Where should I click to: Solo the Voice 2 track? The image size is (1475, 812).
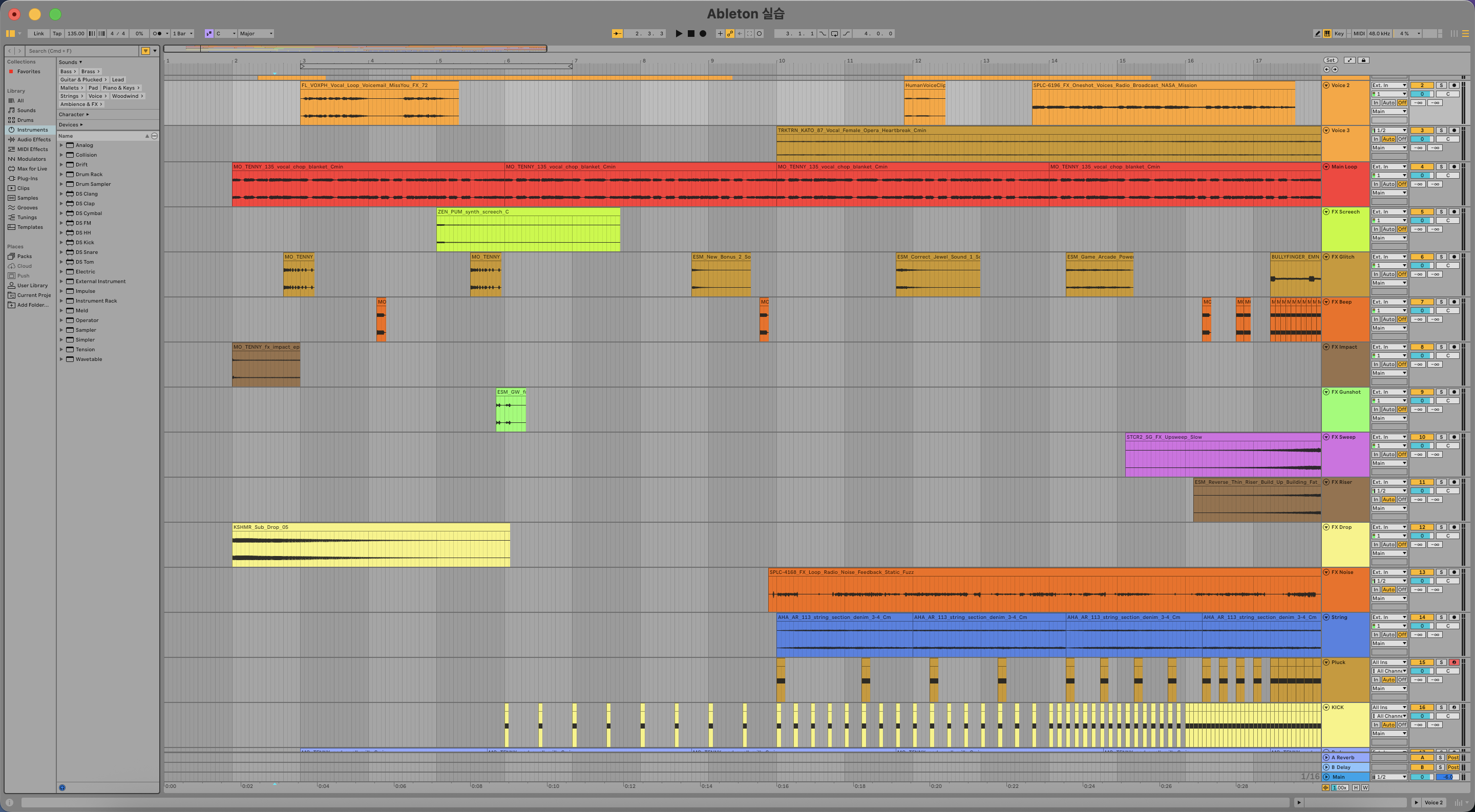pyautogui.click(x=1441, y=86)
